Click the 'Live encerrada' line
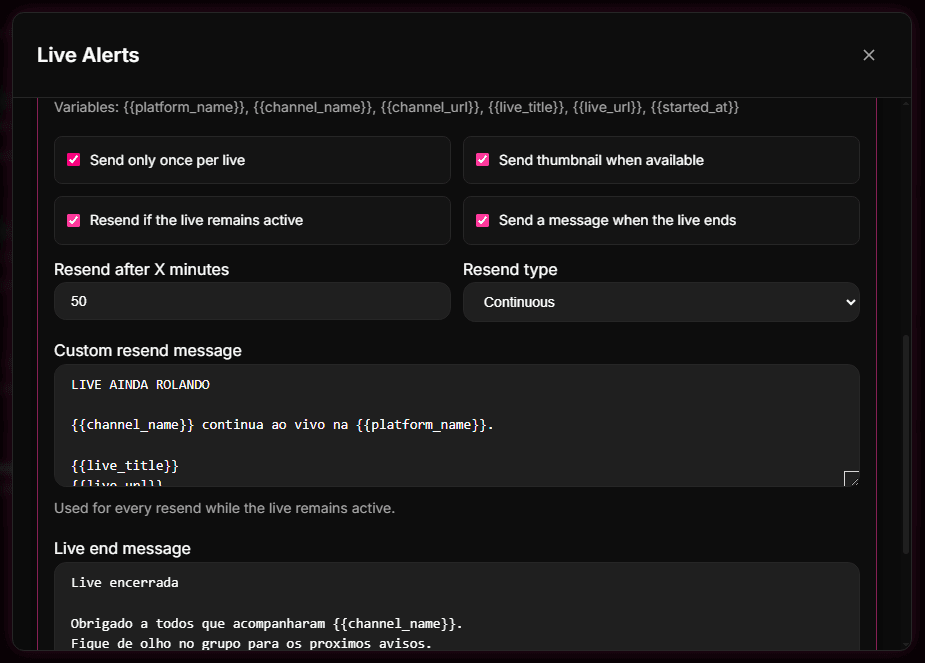The height and width of the screenshot is (663, 925). coord(124,583)
